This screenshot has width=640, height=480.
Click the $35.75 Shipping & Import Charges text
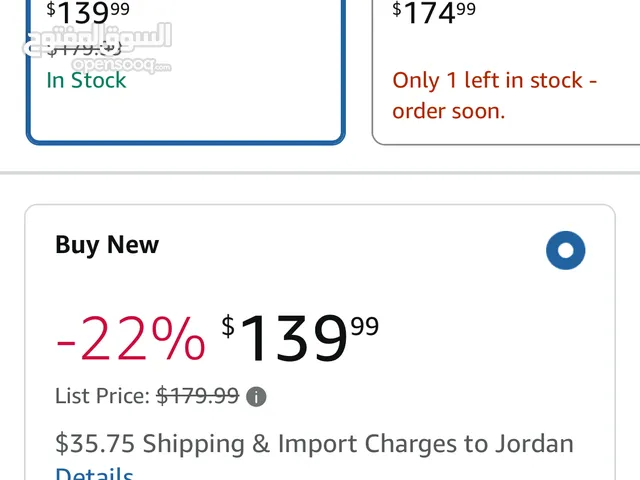(314, 444)
